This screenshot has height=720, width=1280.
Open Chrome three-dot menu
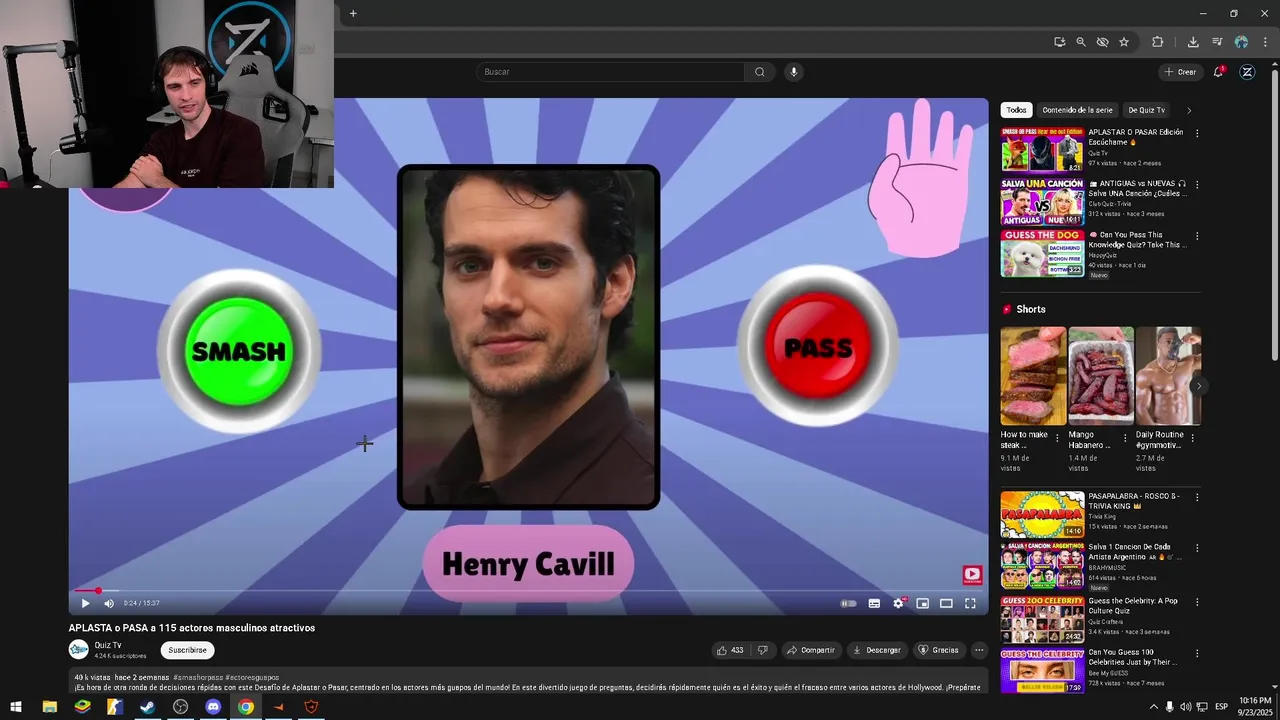(x=1265, y=42)
